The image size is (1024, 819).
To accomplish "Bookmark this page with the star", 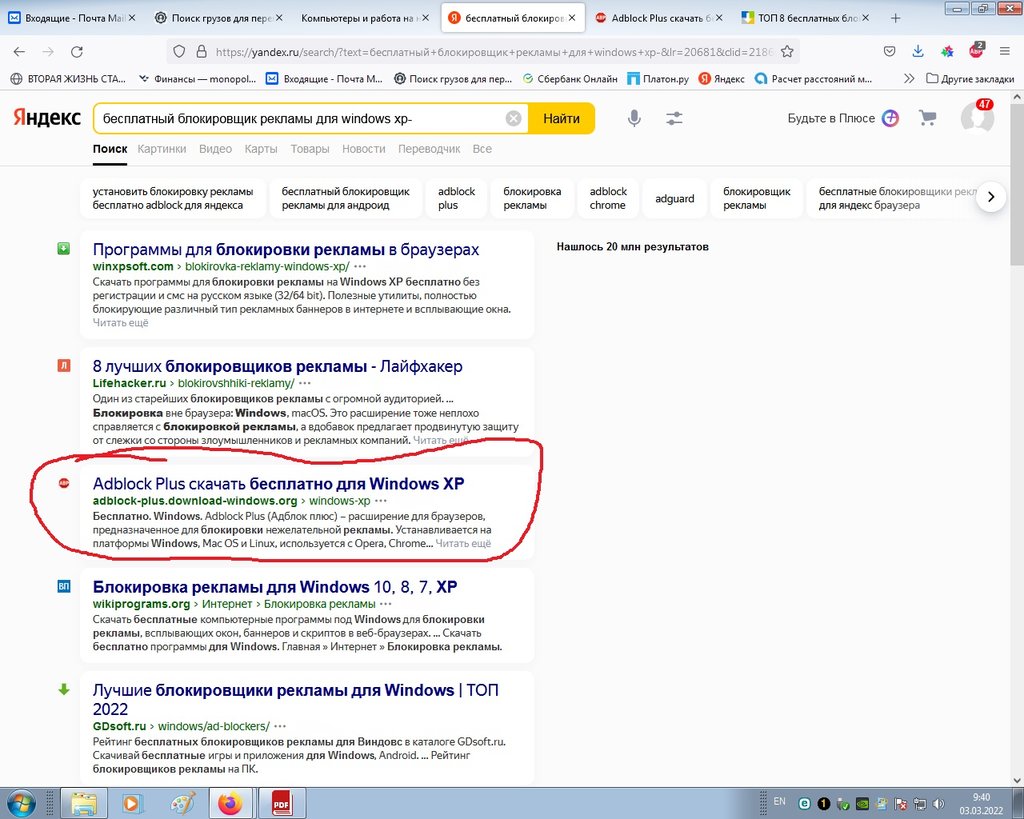I will point(788,52).
